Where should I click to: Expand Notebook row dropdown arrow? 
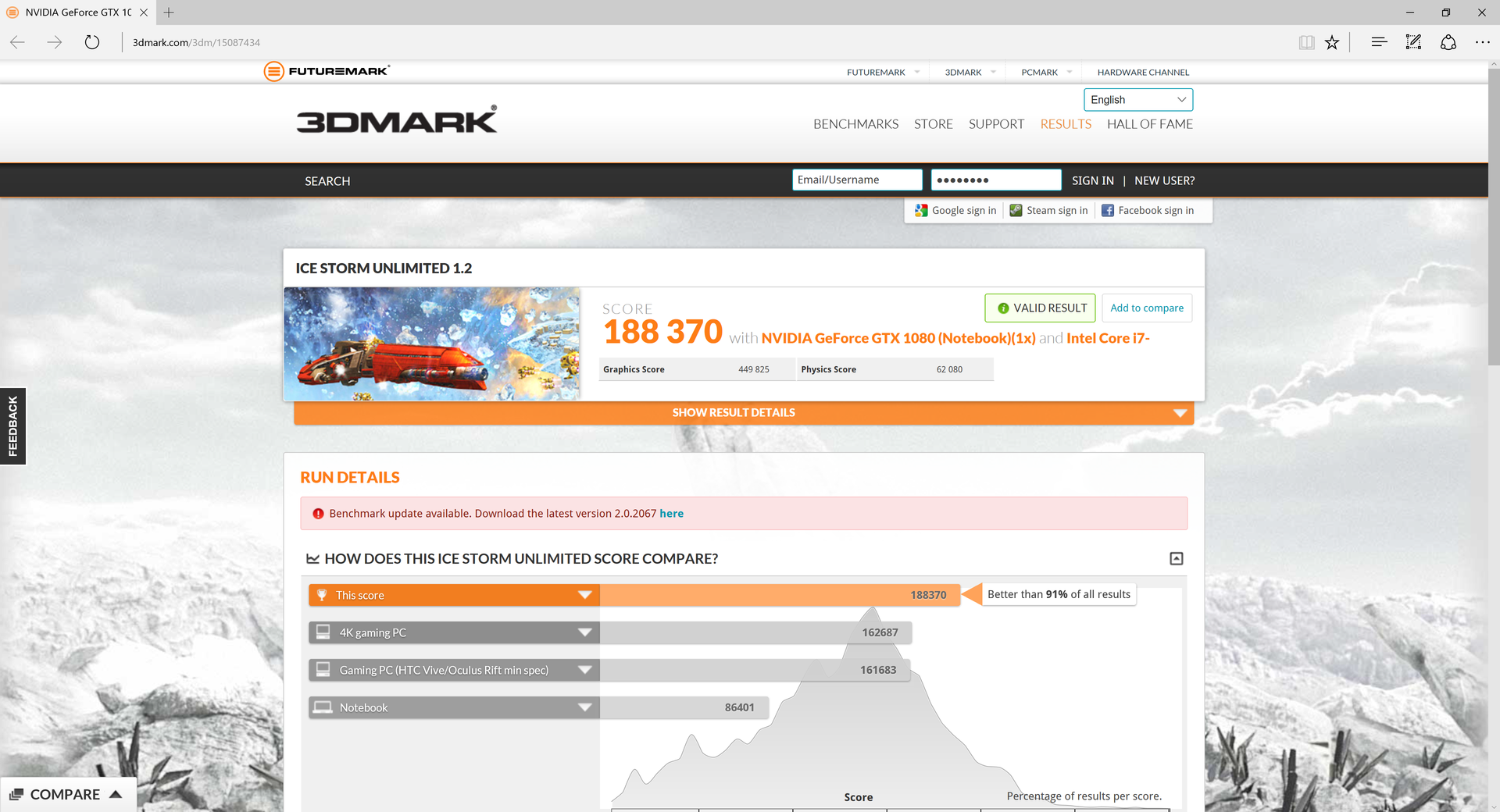[x=584, y=707]
